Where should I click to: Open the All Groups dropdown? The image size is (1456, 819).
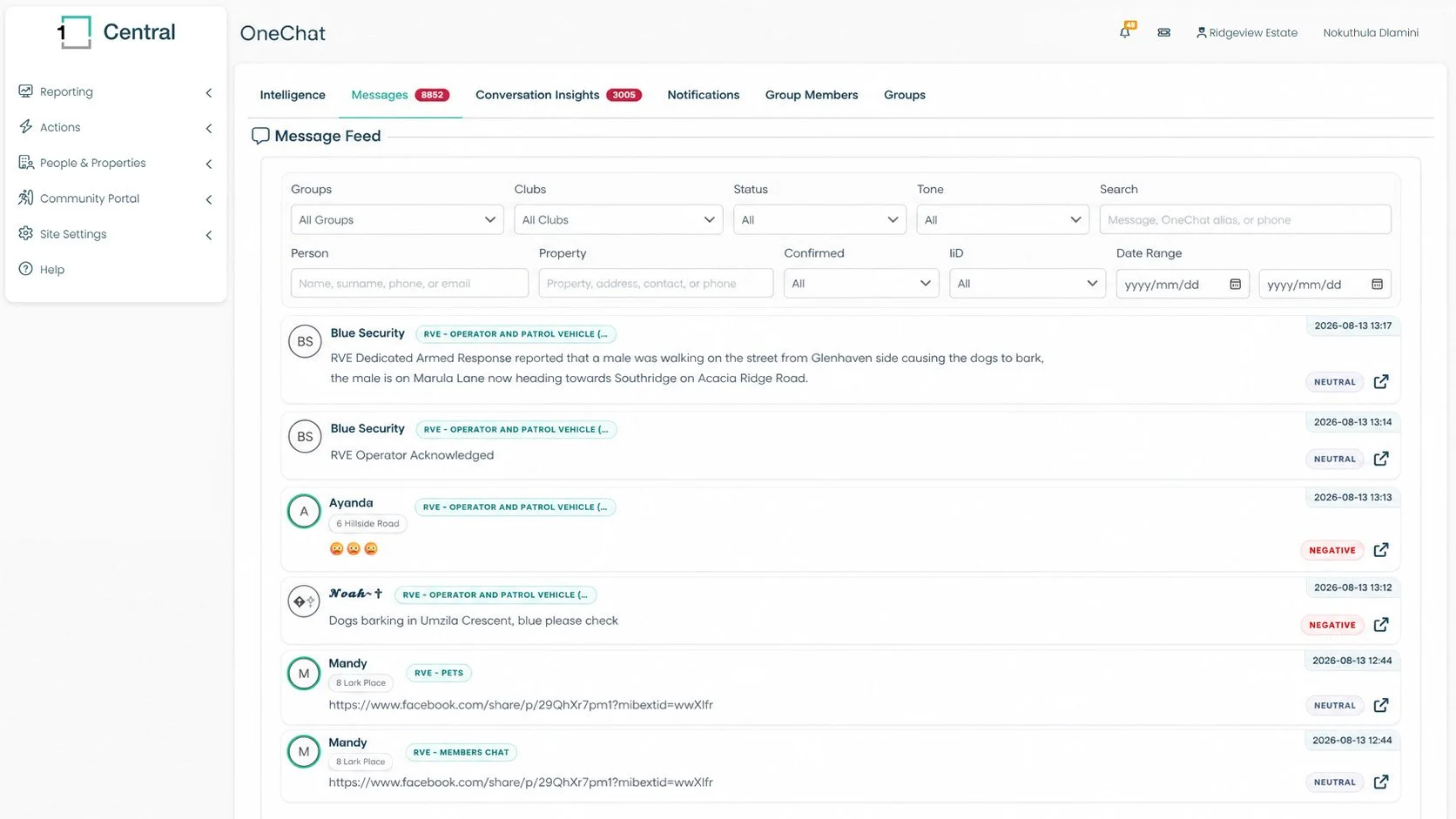[397, 220]
